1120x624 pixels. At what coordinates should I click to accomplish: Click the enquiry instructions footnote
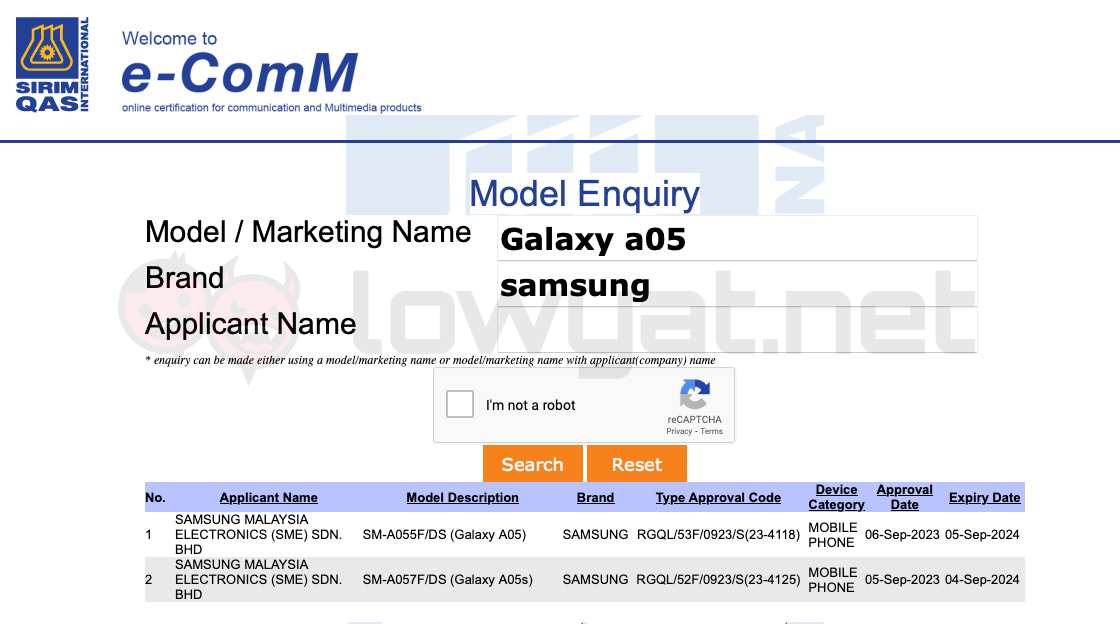click(430, 360)
